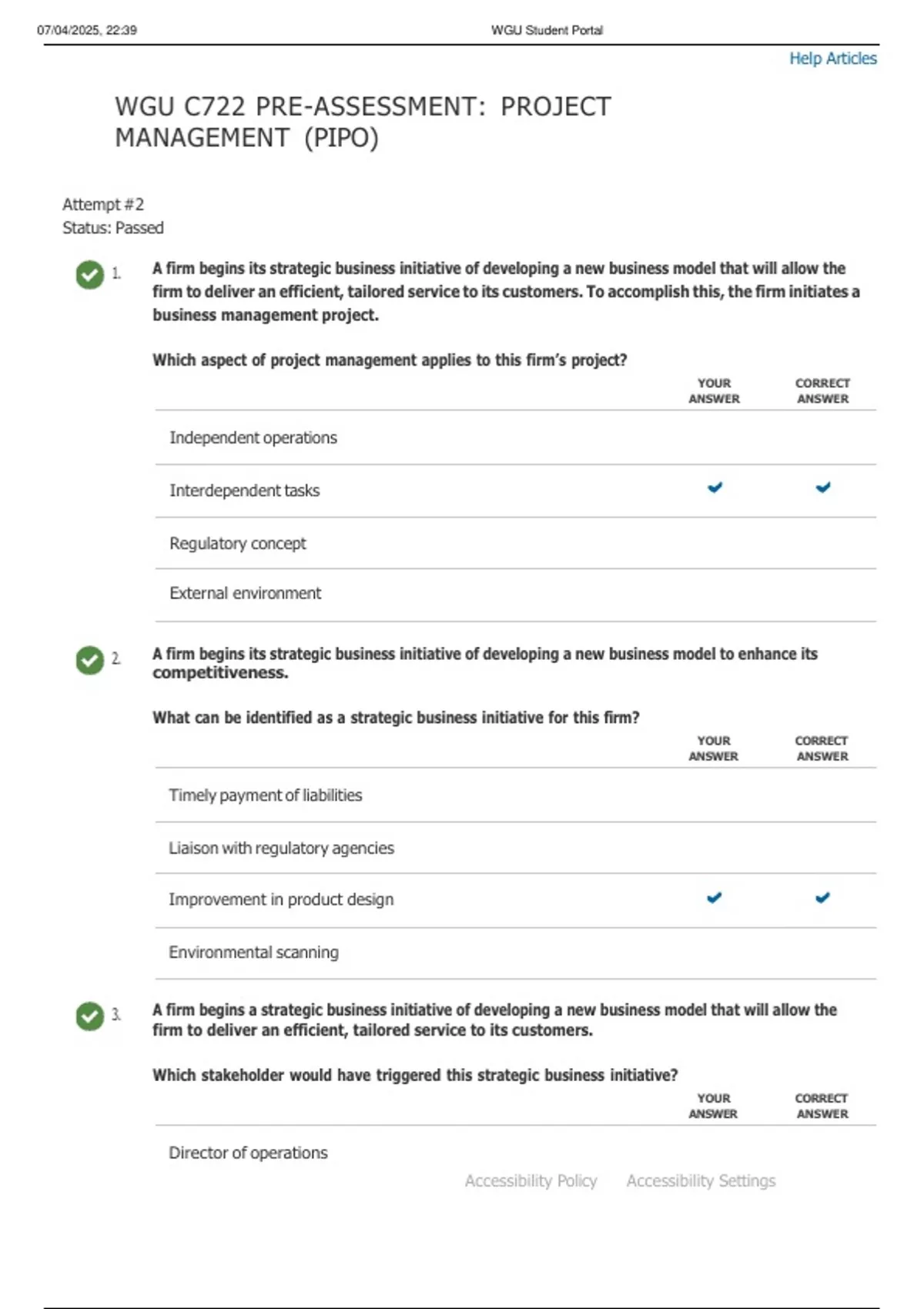Open the Accessibility Settings link
924x1309 pixels.
tap(701, 1181)
